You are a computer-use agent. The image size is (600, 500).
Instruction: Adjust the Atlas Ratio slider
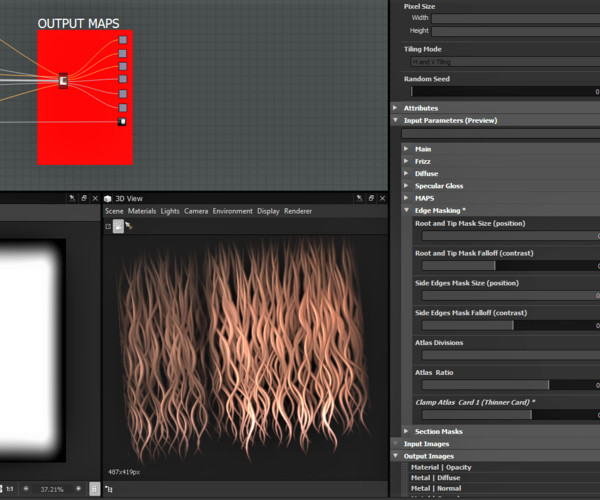[511, 385]
